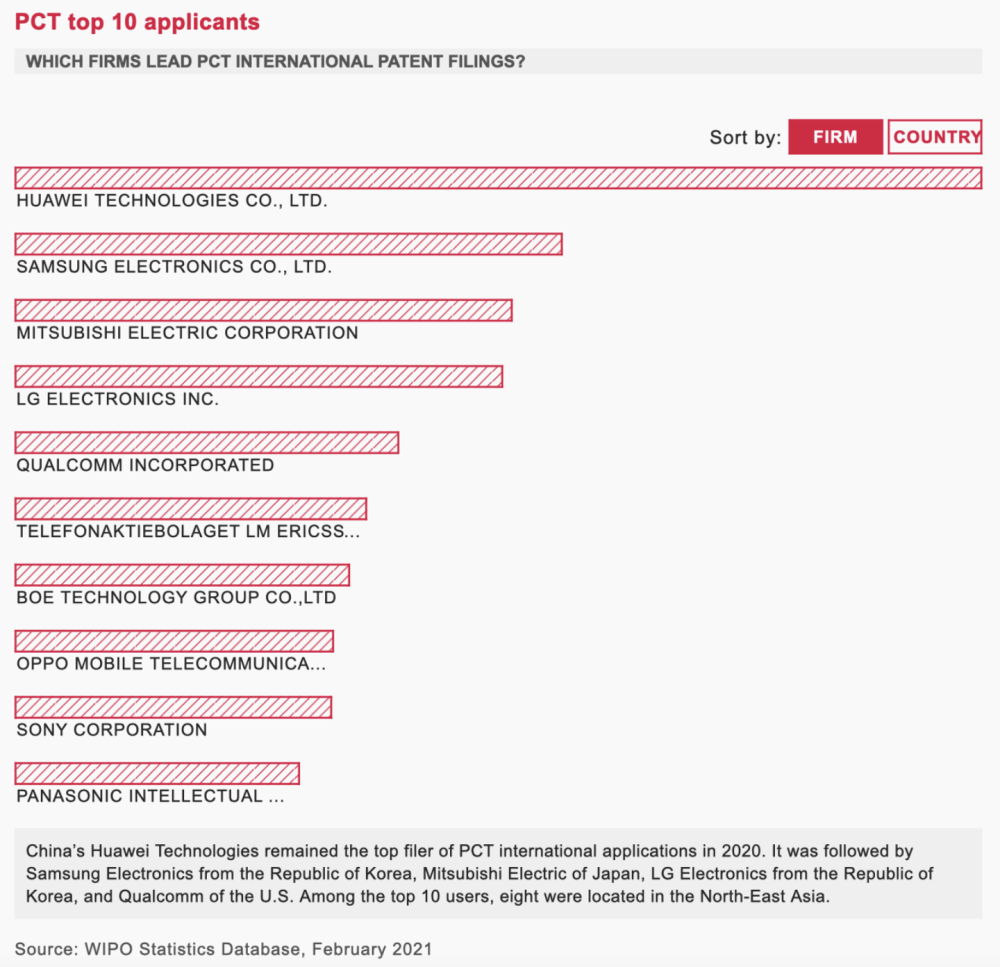Sort the chart by FIRM

pyautogui.click(x=835, y=137)
